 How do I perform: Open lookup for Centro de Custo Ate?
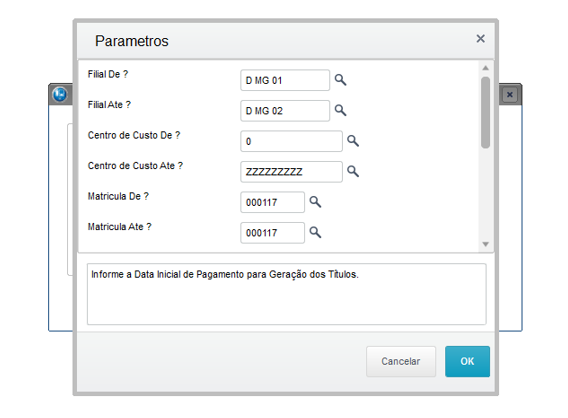(353, 171)
